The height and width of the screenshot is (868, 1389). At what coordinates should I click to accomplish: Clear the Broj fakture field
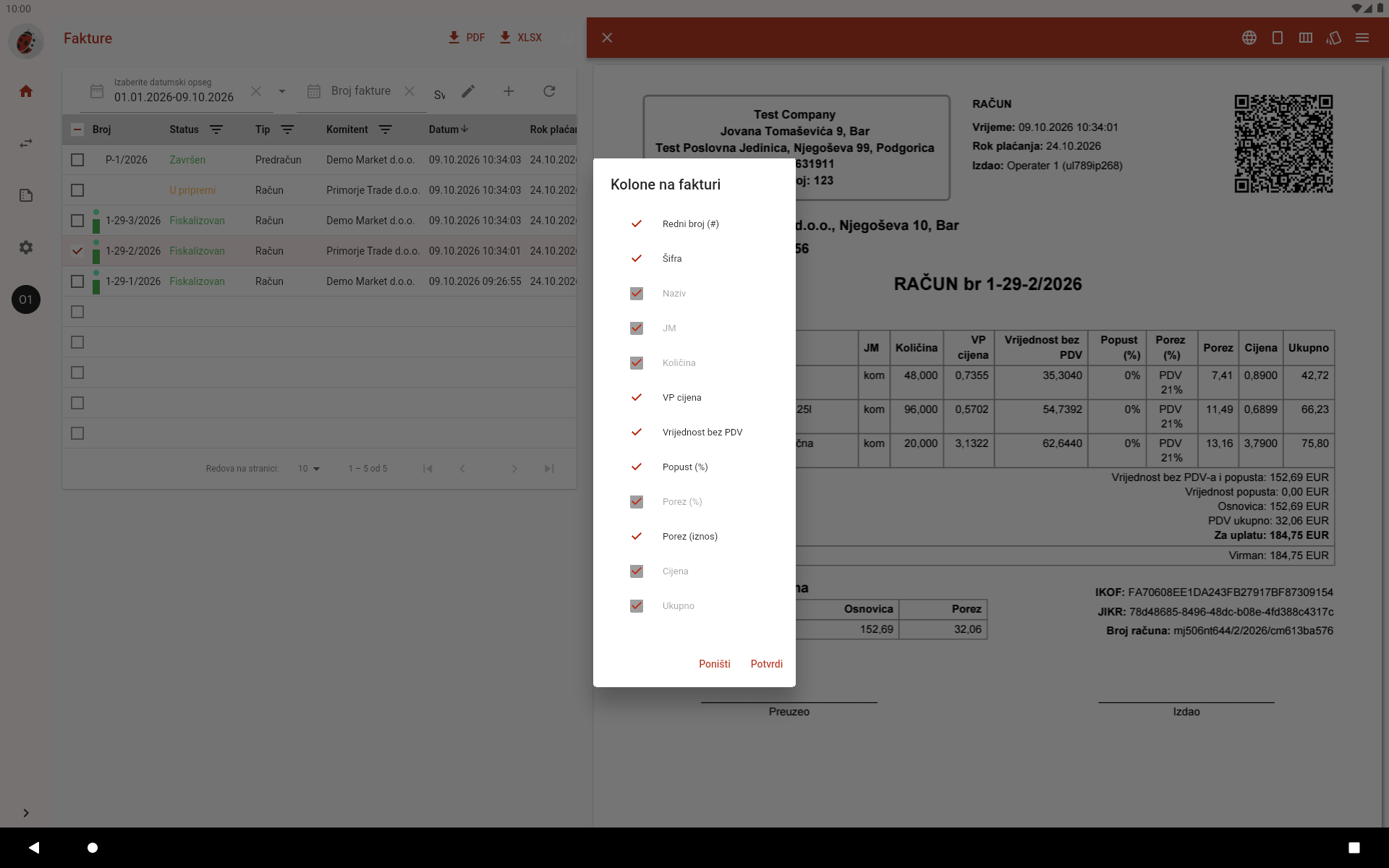(409, 91)
